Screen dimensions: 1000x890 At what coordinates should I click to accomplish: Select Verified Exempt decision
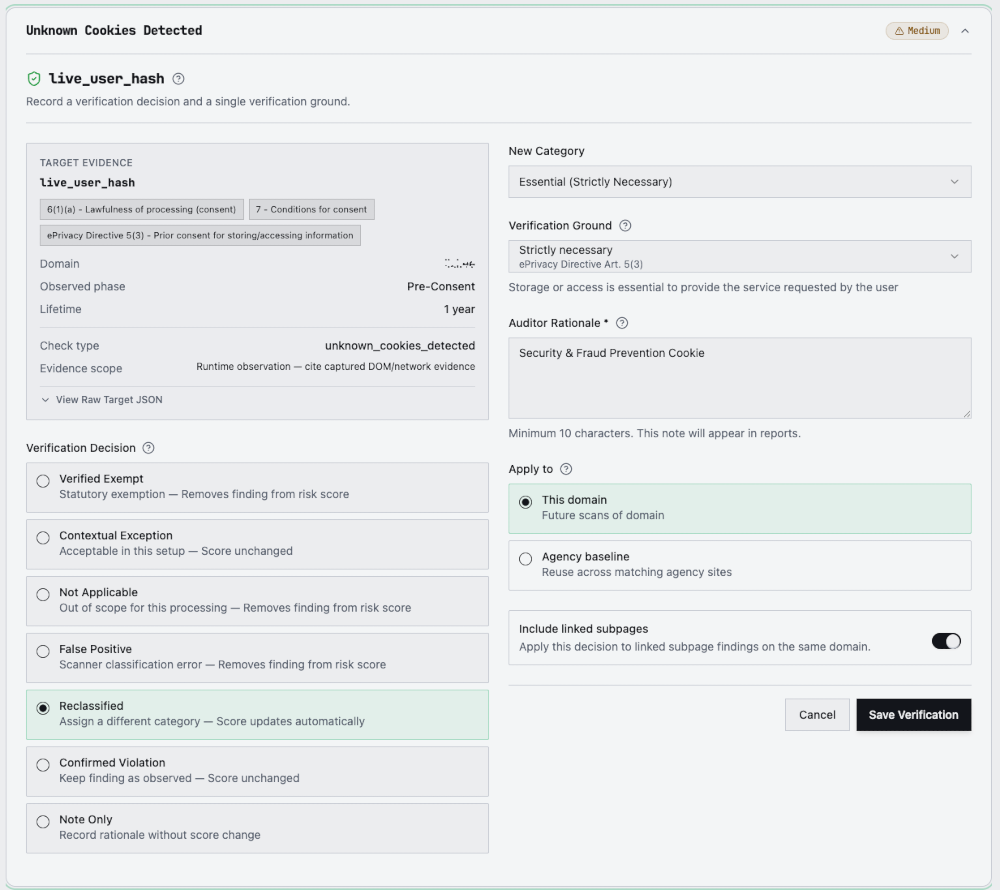257,487
